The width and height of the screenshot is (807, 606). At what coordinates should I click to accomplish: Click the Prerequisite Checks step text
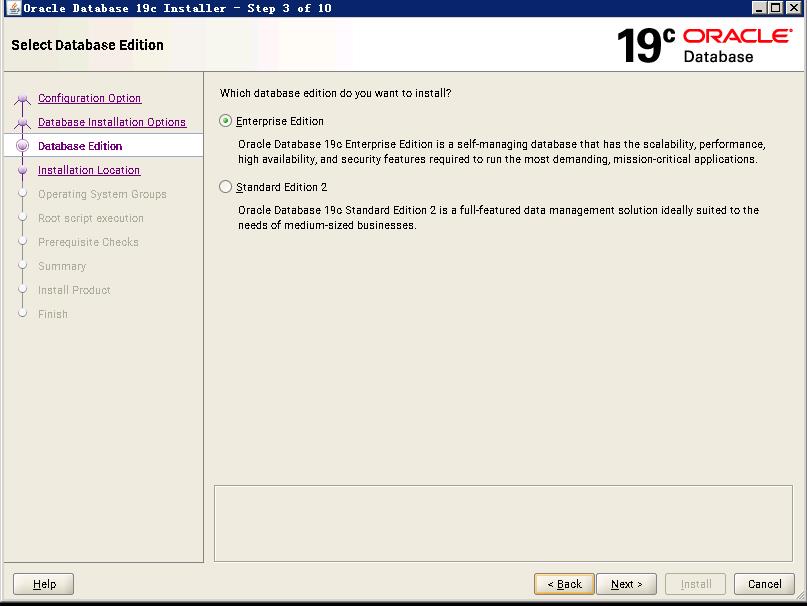pyautogui.click(x=88, y=242)
